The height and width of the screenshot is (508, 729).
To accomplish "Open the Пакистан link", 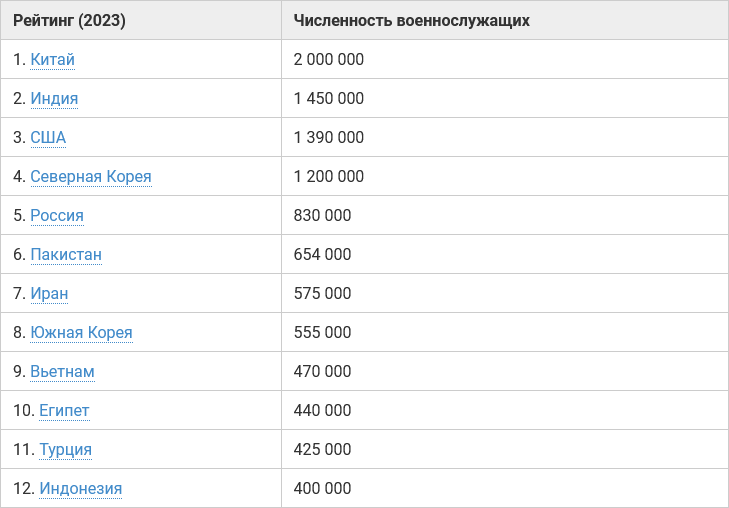I will pos(66,255).
